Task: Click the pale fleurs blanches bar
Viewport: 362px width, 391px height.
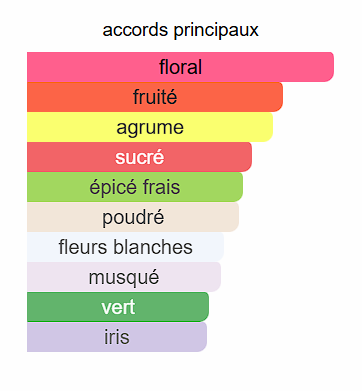Action: click(125, 247)
